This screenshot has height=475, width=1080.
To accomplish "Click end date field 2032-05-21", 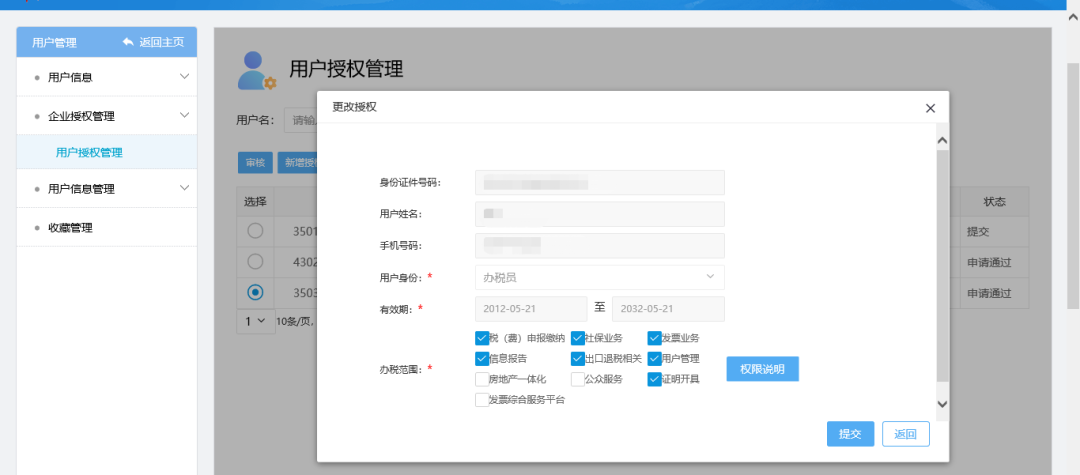I will point(668,309).
